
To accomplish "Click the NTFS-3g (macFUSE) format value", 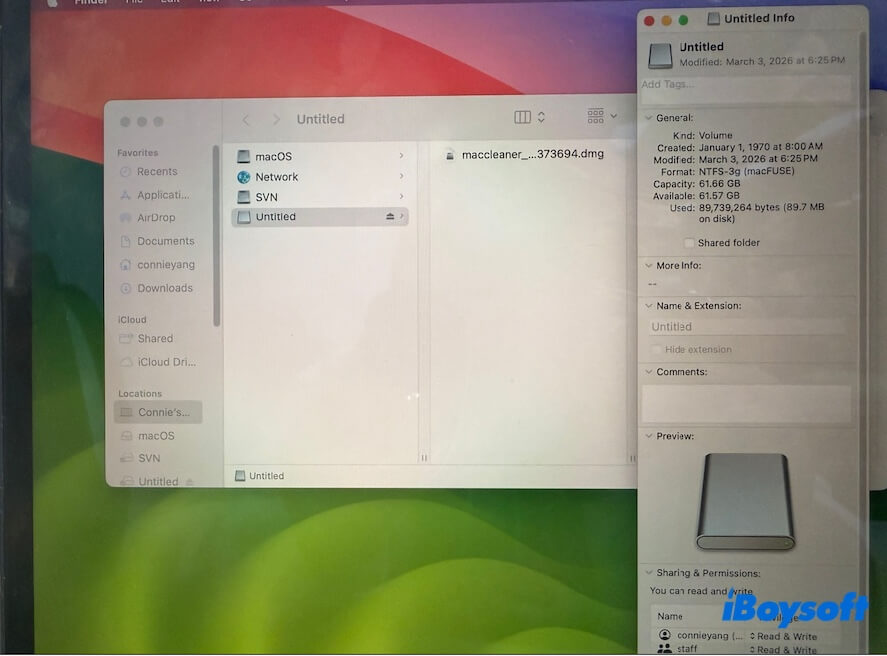I will (x=746, y=171).
